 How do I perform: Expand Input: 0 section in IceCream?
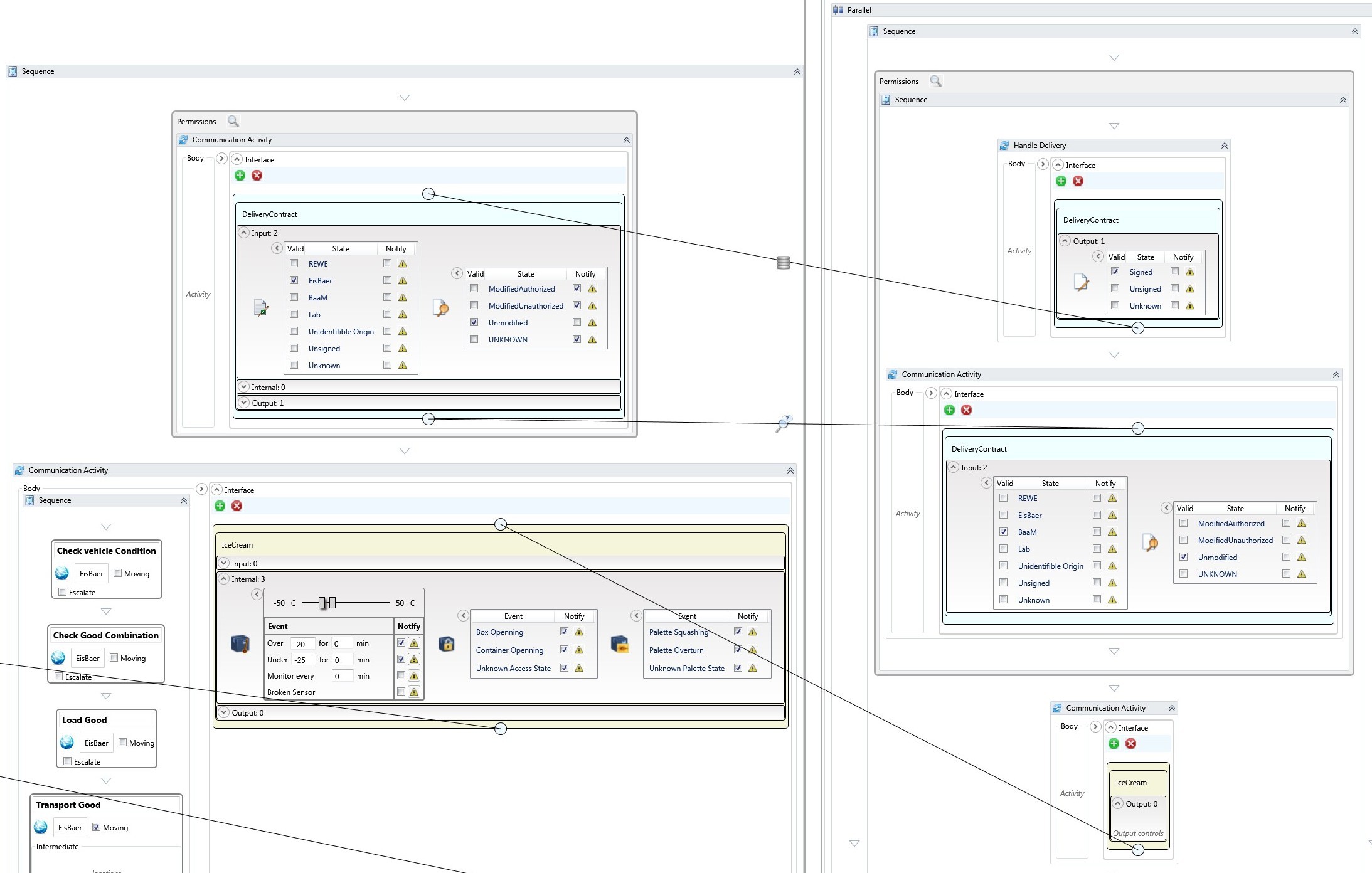(x=224, y=563)
